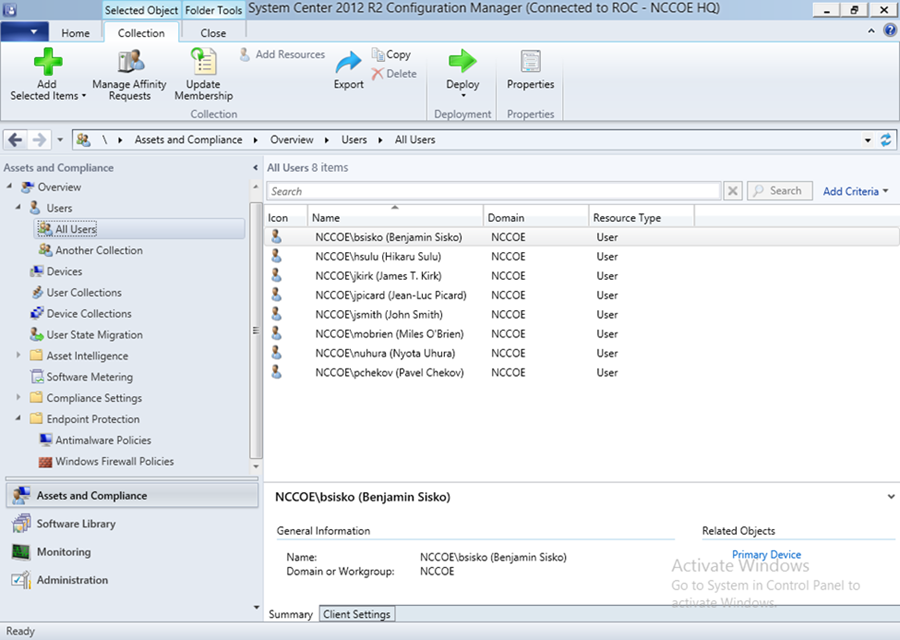Sort by the Name column header
900x640 pixels.
click(395, 218)
